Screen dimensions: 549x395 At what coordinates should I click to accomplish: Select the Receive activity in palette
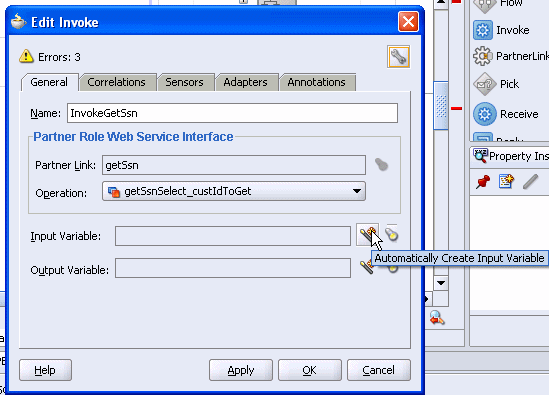(x=506, y=114)
